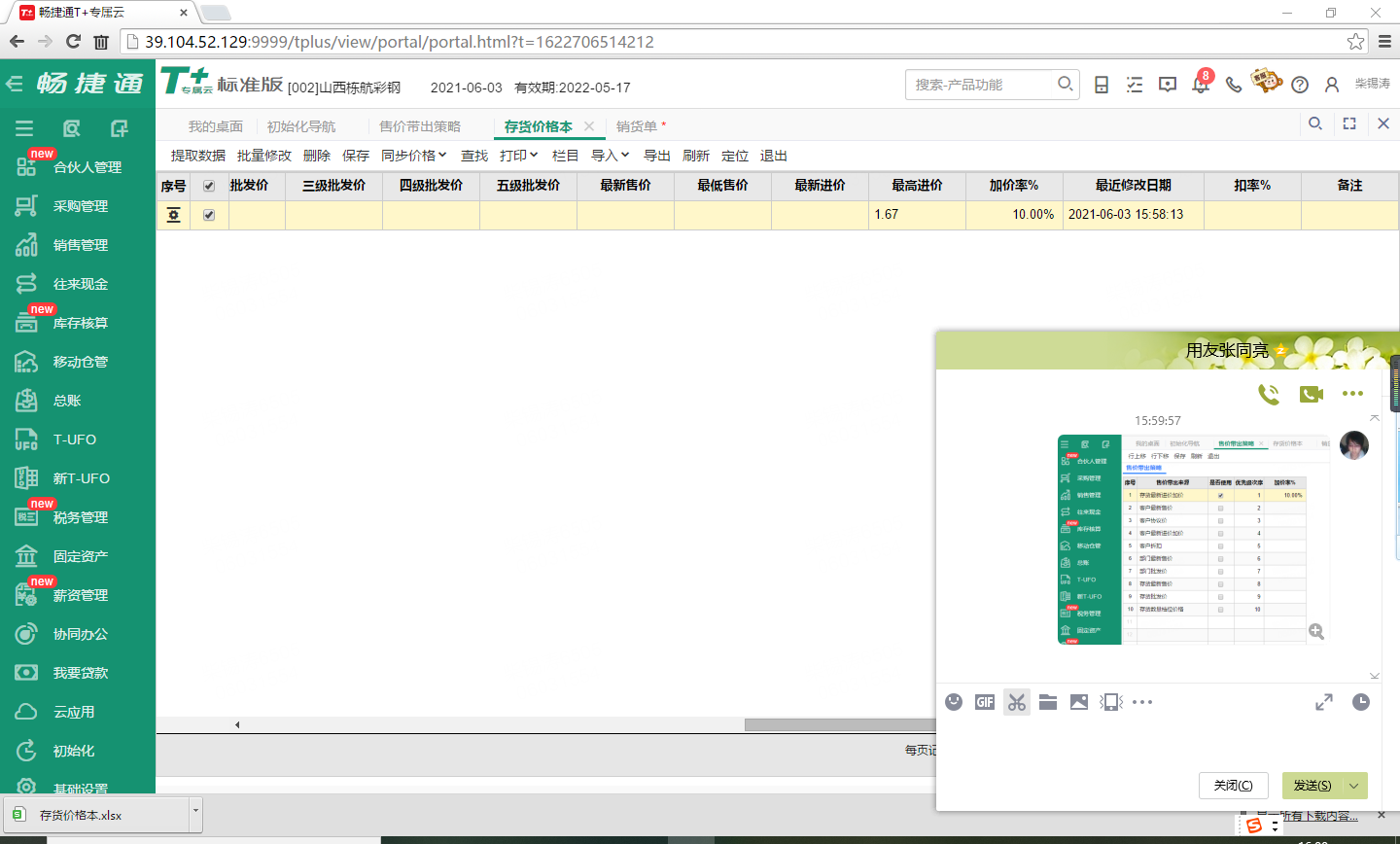
Task: Click the scrollbar left arrow of the grid
Action: tap(237, 724)
